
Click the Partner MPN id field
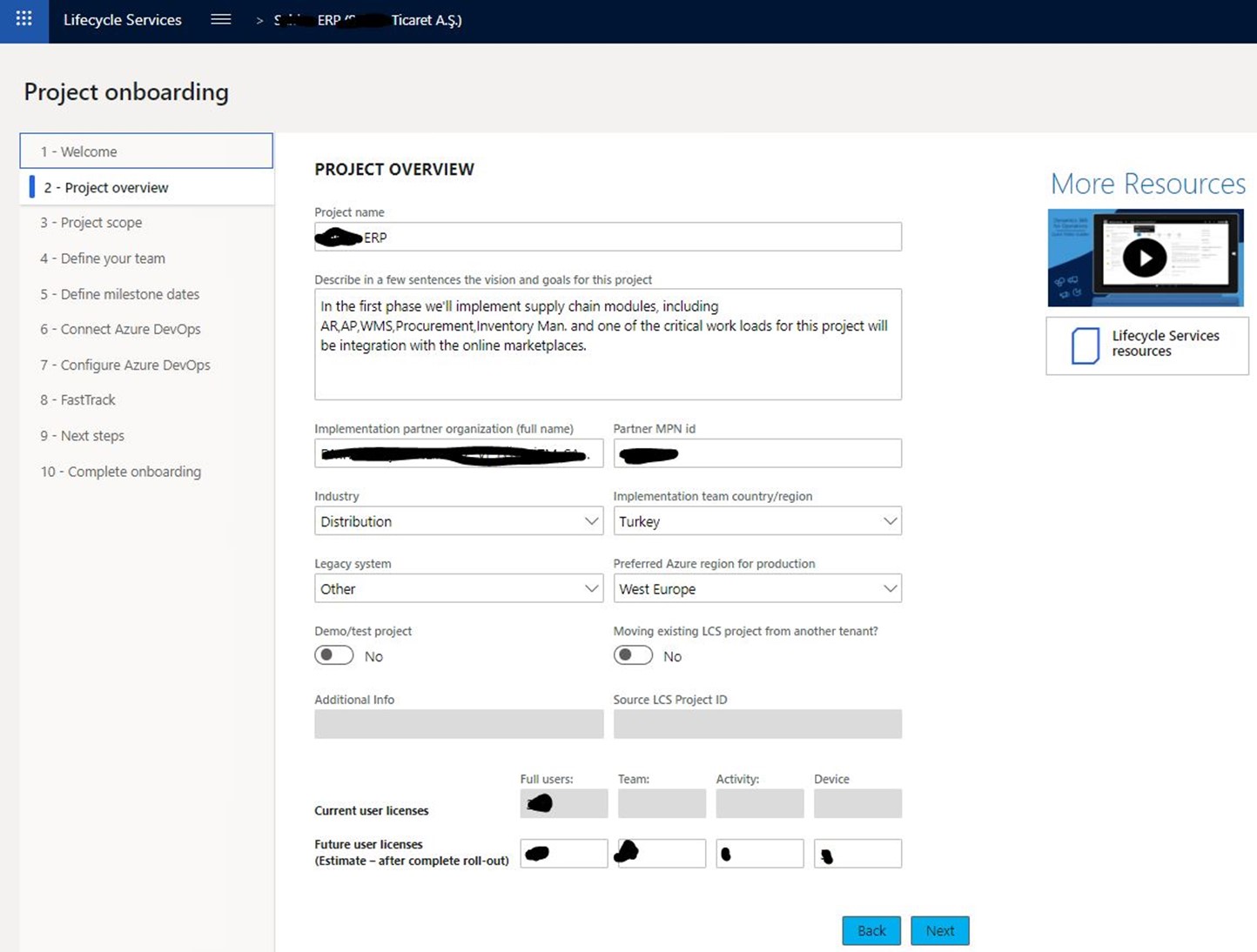(x=757, y=453)
